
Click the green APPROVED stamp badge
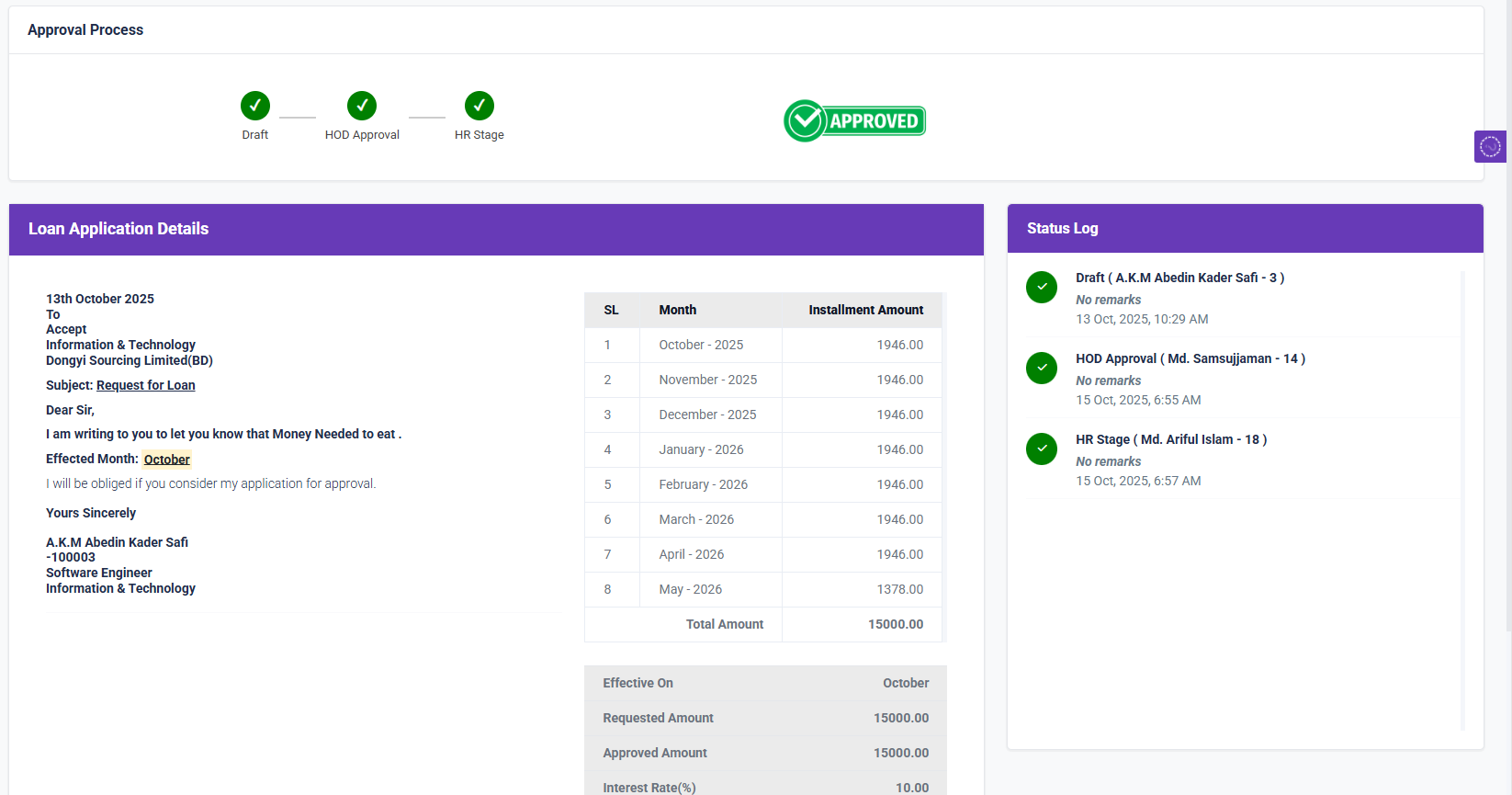point(854,121)
